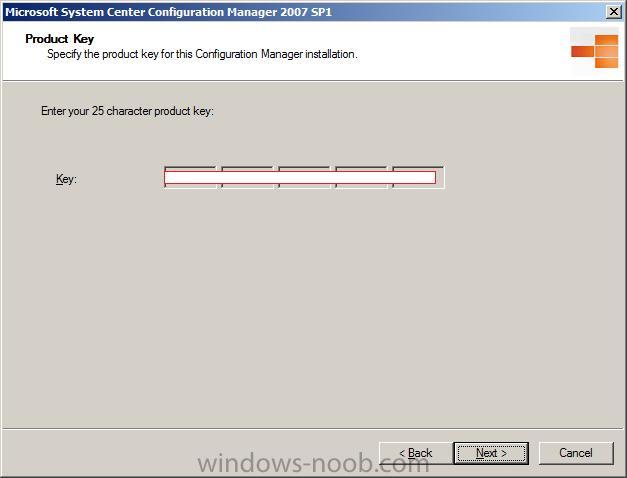Screen dimensions: 627x478
Task: Close the setup wizard window
Action: 613,12
